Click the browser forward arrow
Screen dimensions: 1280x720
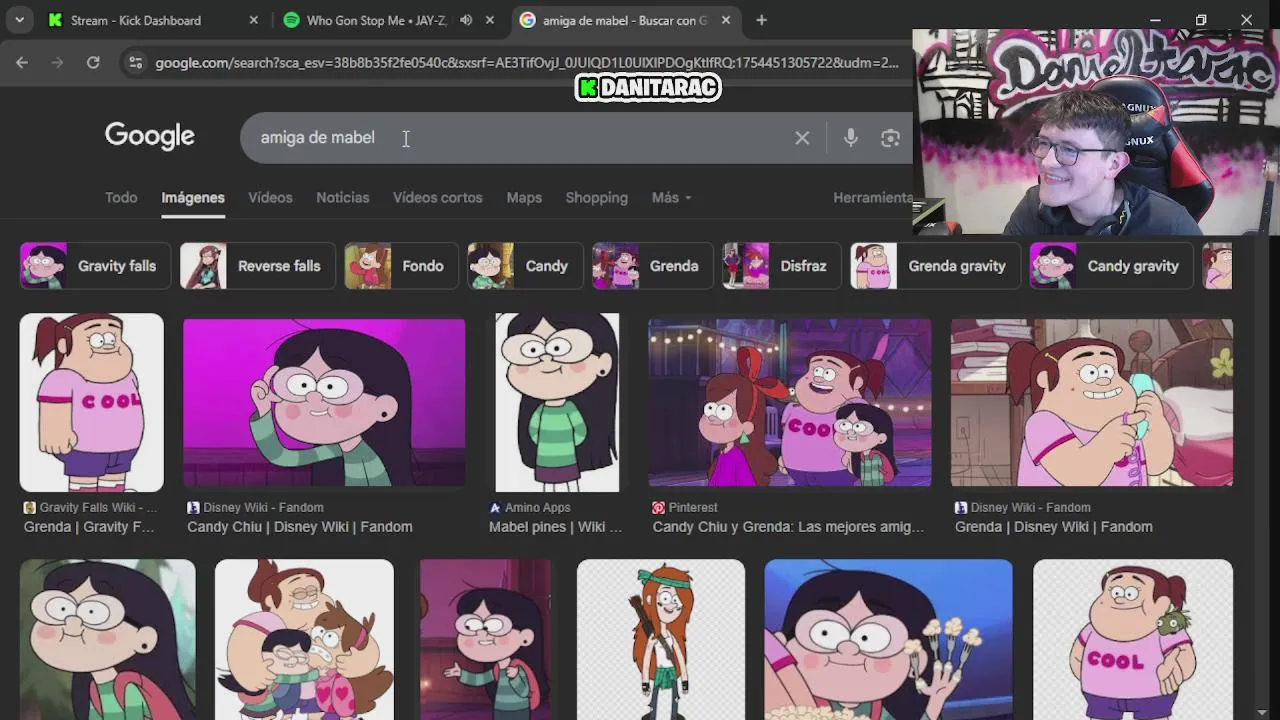point(57,62)
